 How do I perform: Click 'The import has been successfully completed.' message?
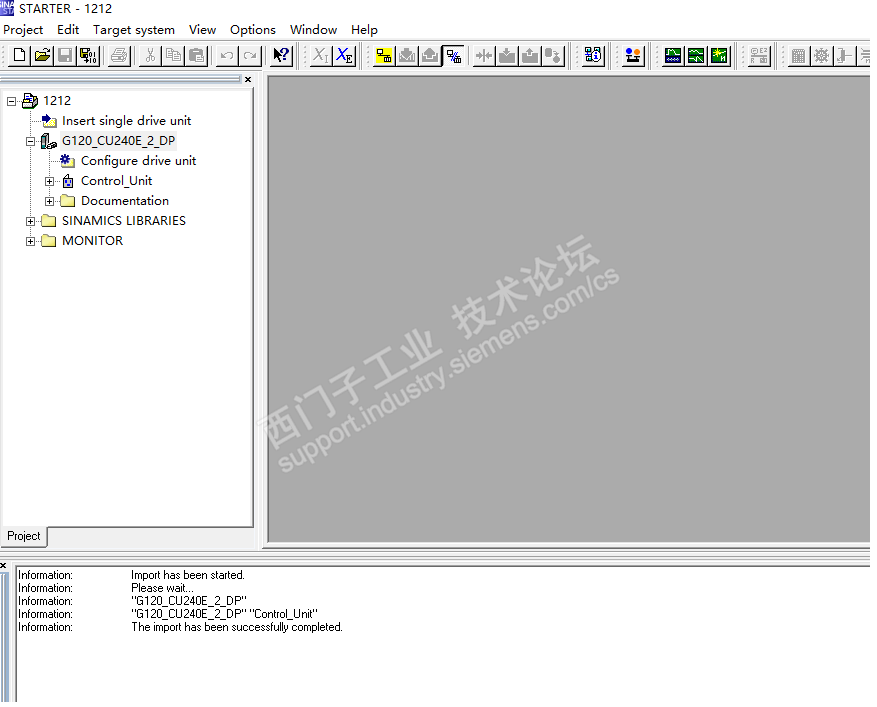(x=237, y=627)
